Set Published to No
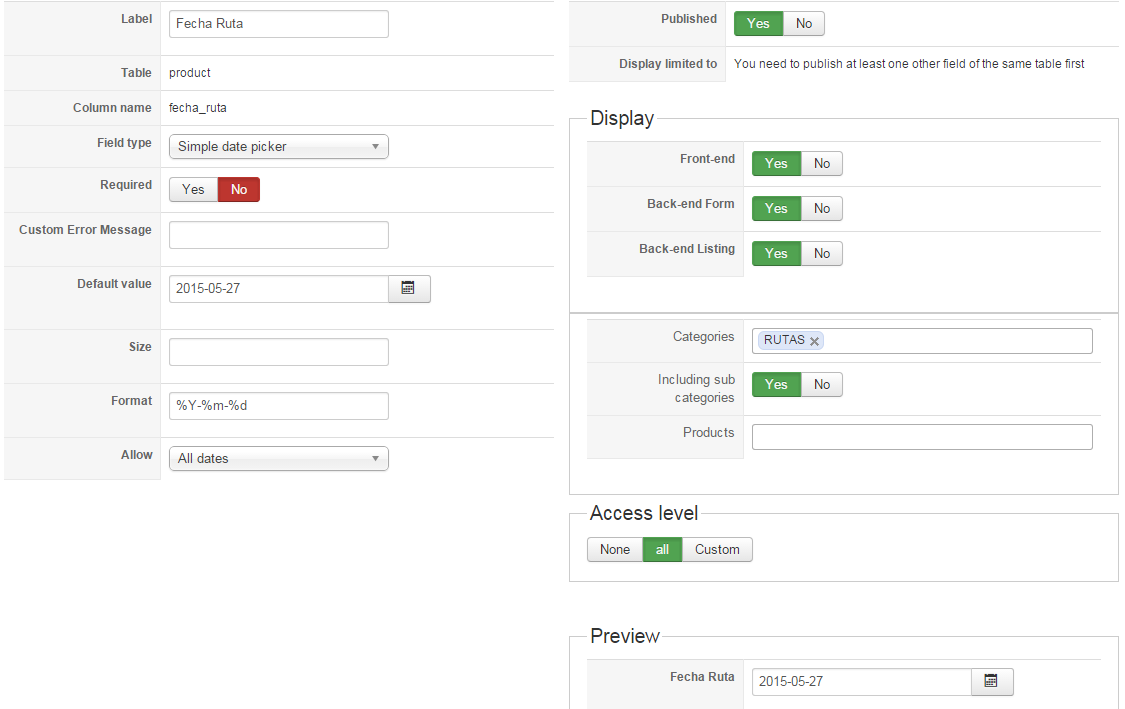1125x709 pixels. pyautogui.click(x=804, y=23)
